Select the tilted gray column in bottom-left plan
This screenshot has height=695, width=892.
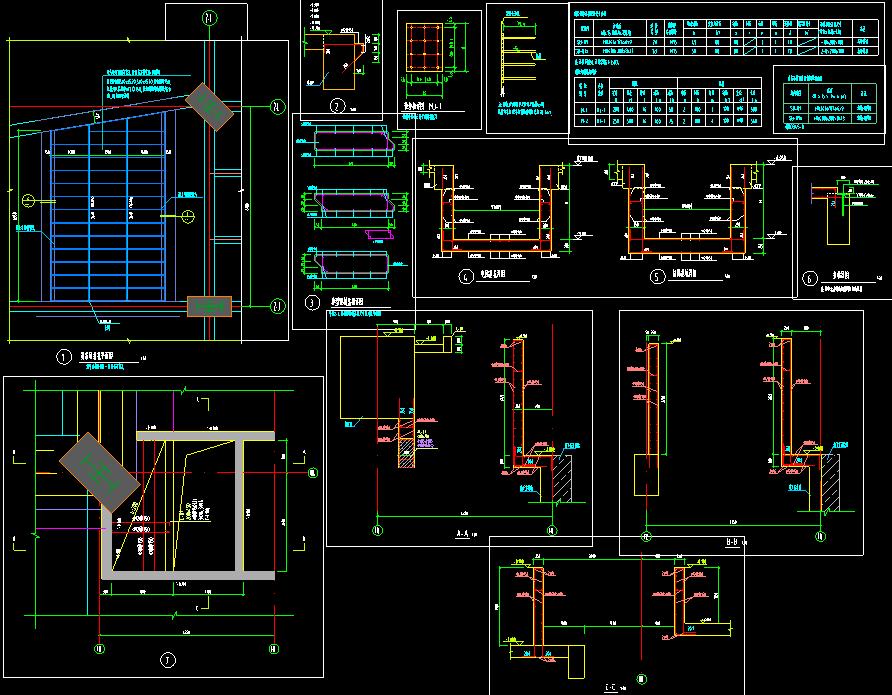pyautogui.click(x=99, y=472)
